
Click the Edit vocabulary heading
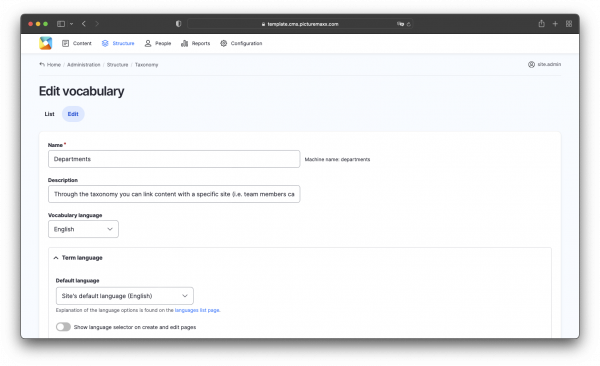(x=82, y=91)
